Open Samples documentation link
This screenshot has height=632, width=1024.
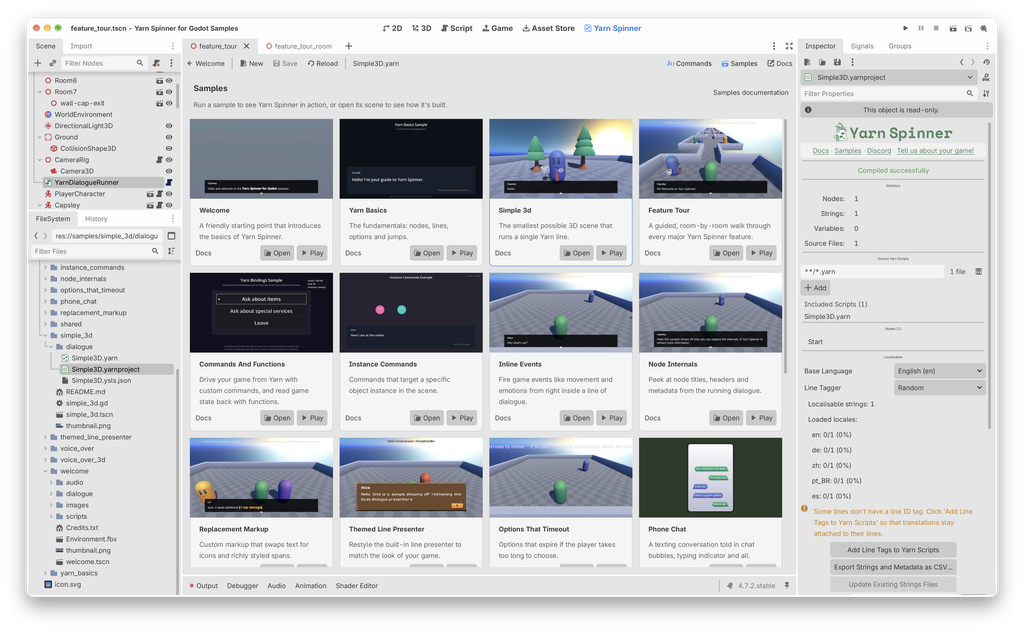coord(750,93)
